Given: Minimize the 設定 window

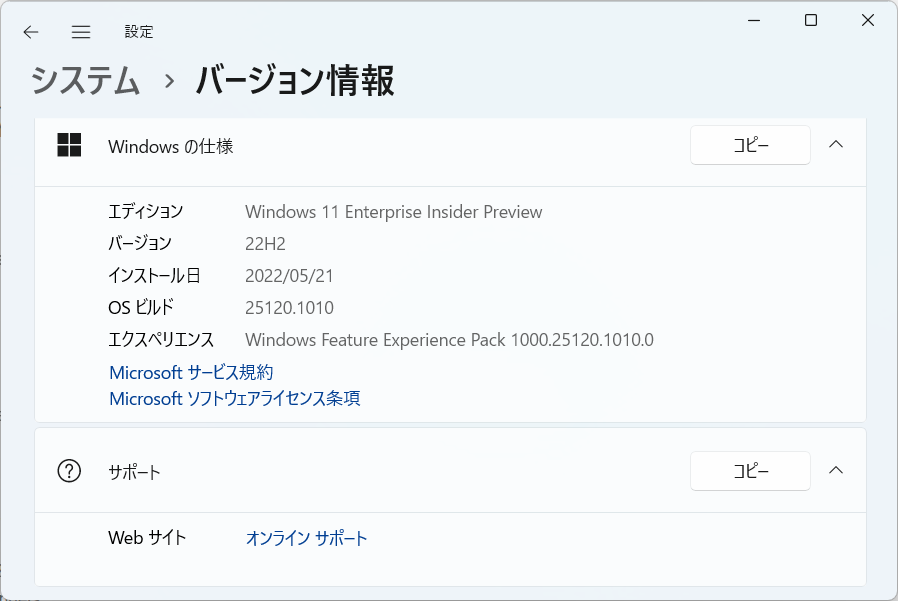Looking at the screenshot, I should tap(754, 21).
